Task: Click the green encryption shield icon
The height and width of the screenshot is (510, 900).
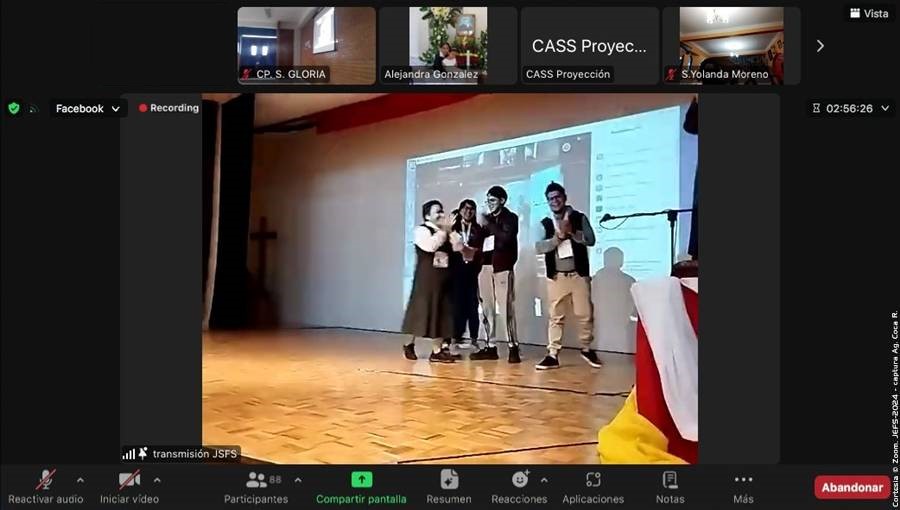Action: (14, 108)
